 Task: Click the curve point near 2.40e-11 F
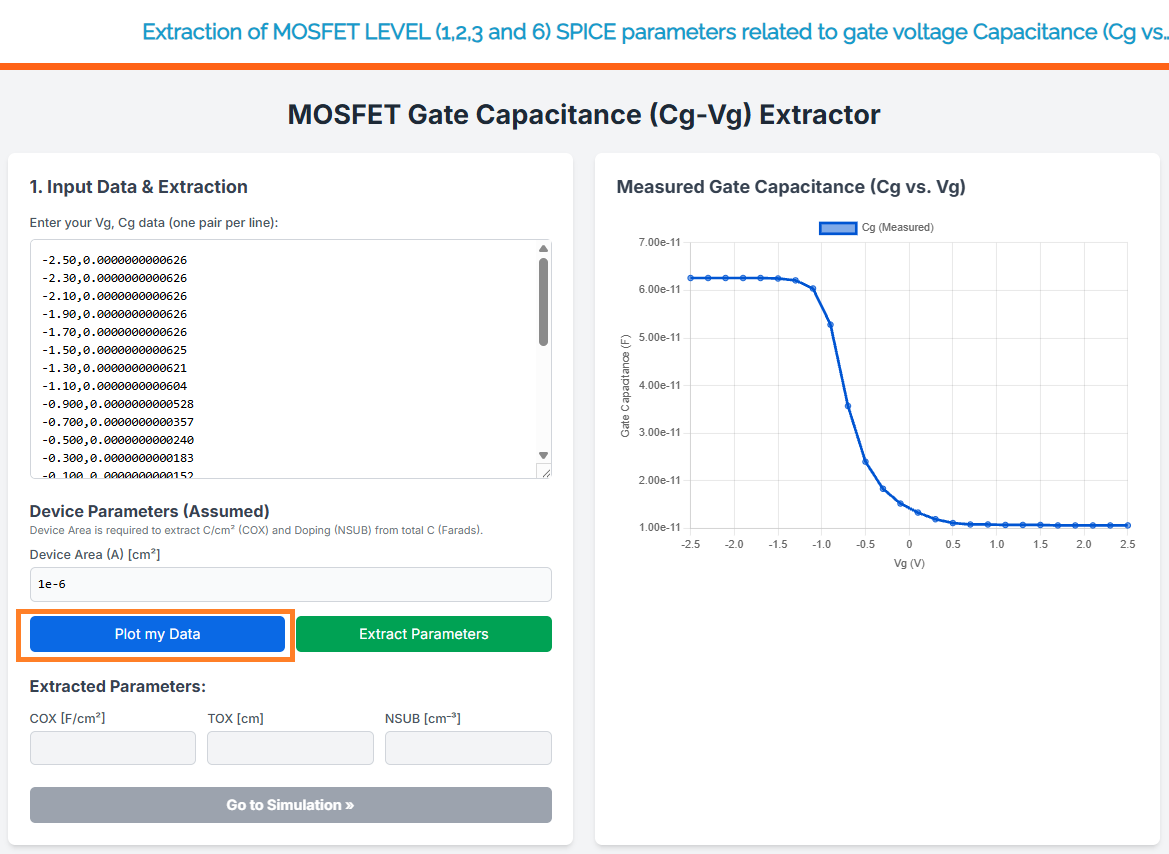[x=865, y=462]
